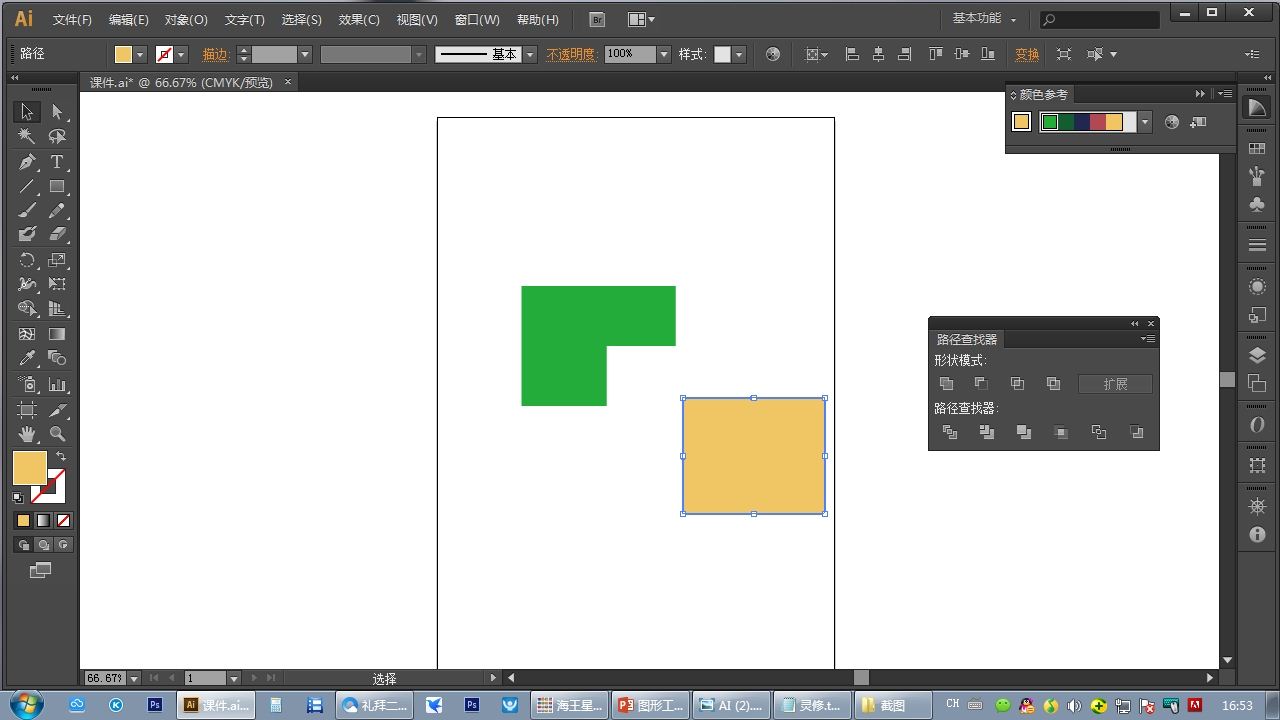Click Minus Back in the Pathfinder row
This screenshot has height=720, width=1280.
pos(1136,432)
